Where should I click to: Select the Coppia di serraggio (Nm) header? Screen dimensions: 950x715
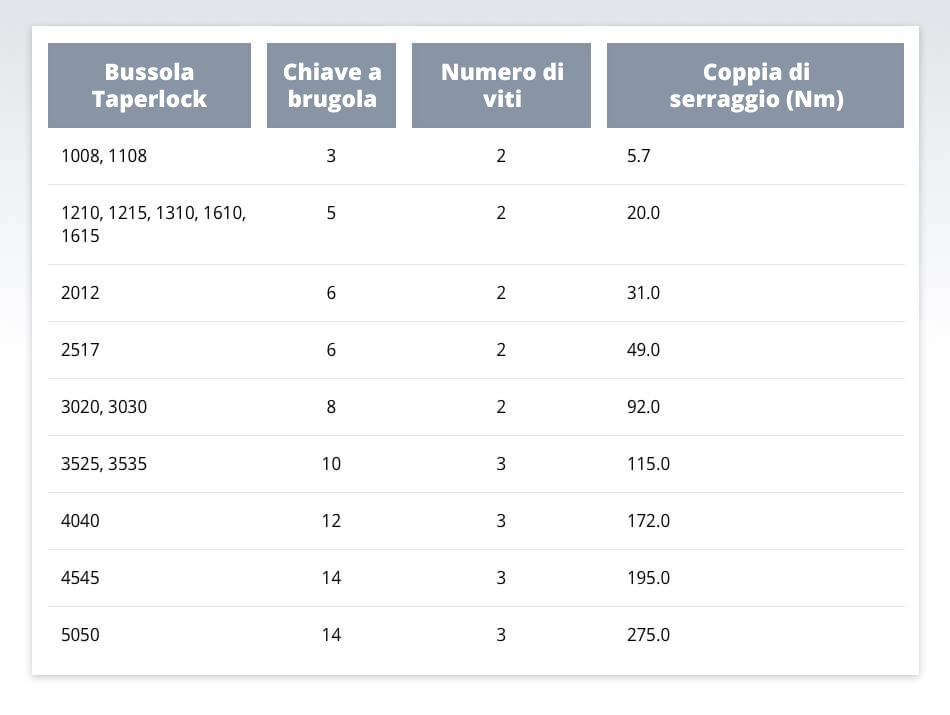click(x=755, y=85)
